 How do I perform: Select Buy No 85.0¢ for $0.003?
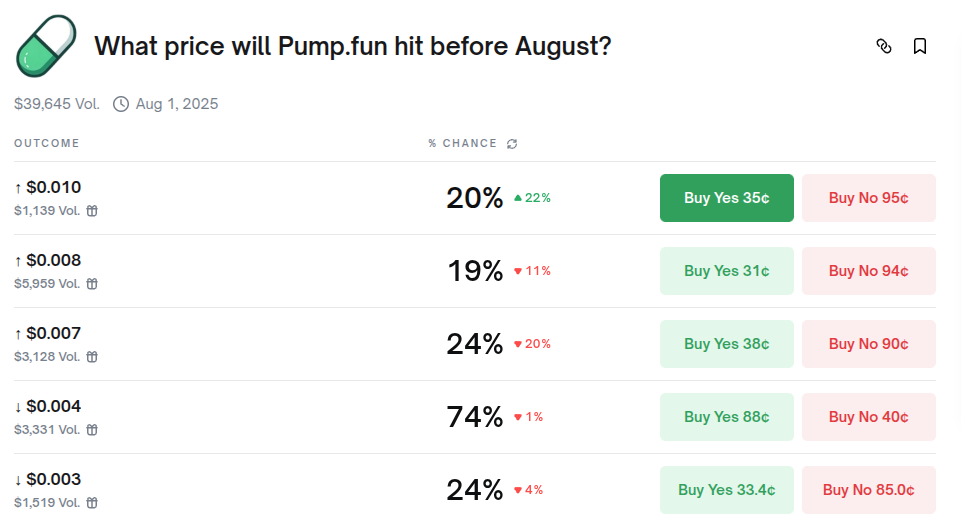(x=868, y=490)
